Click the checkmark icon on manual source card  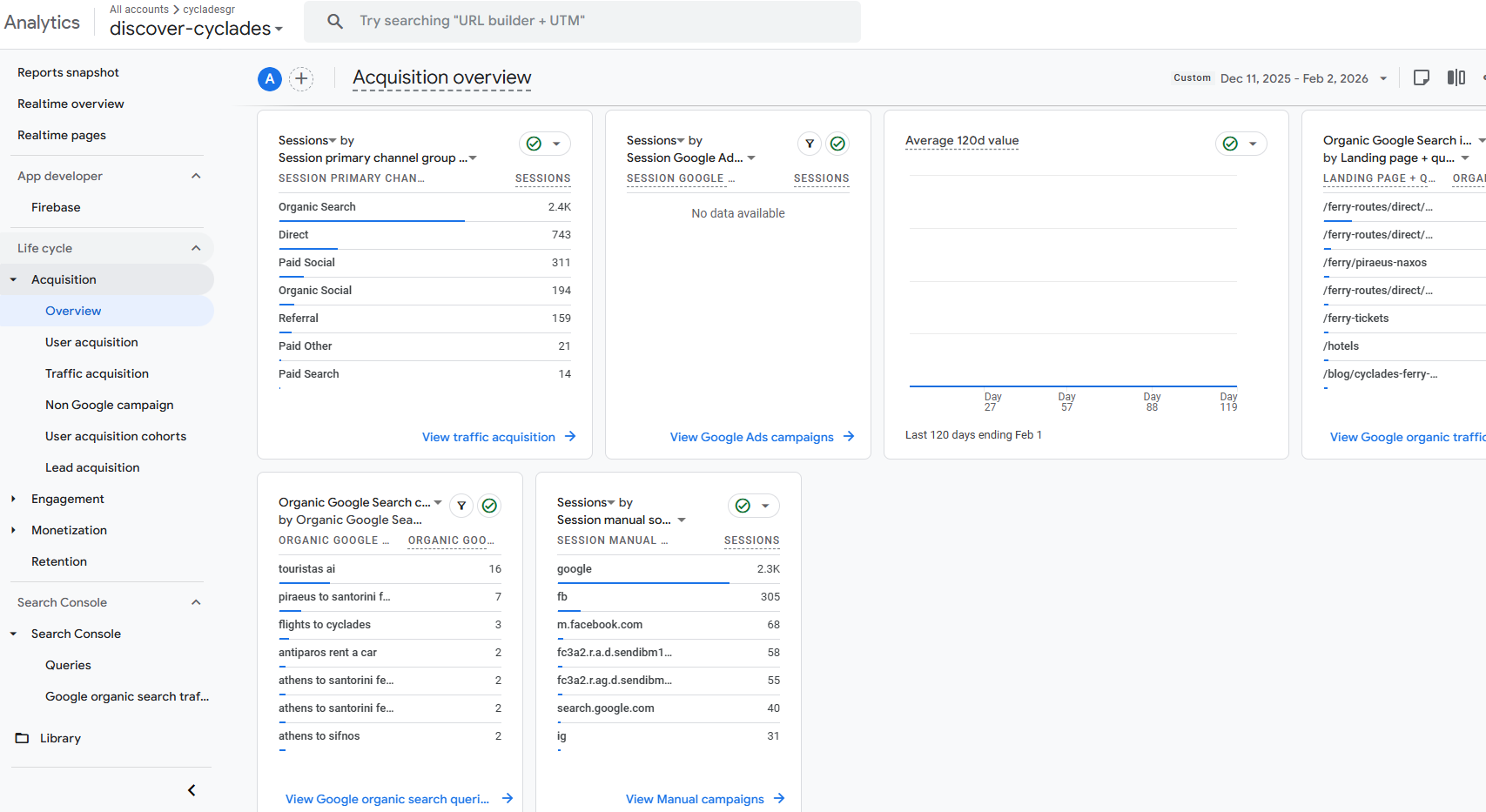click(742, 506)
